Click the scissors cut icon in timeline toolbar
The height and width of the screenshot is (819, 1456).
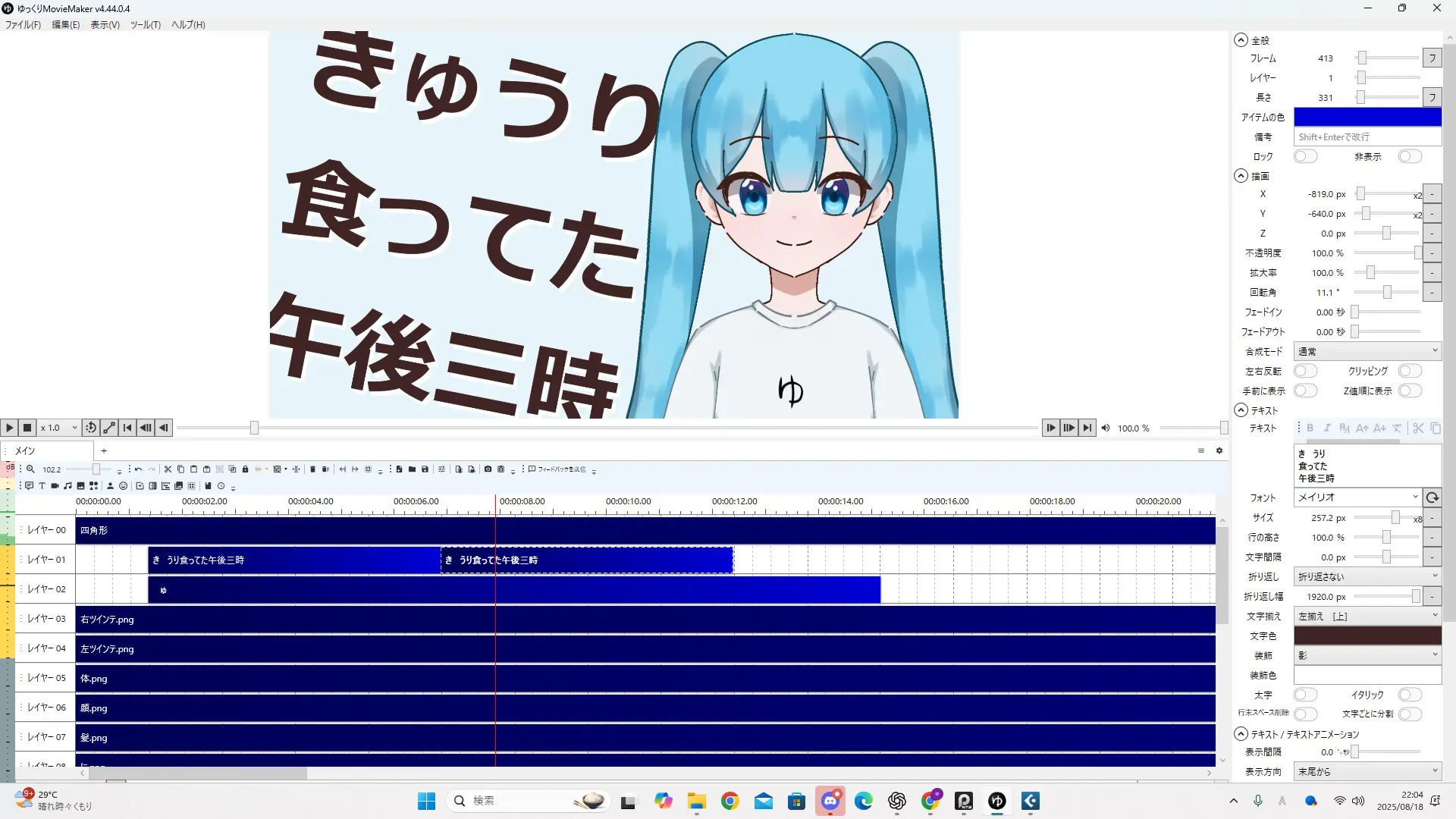pos(168,469)
